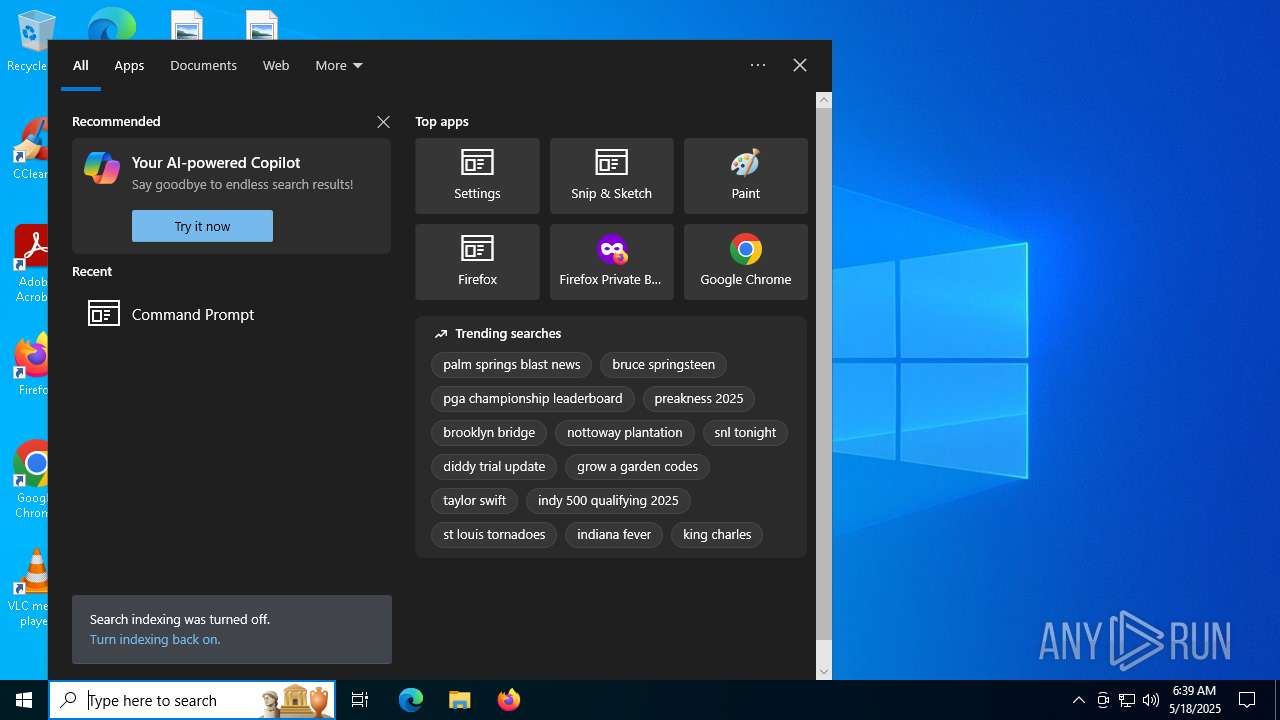The height and width of the screenshot is (720, 1280).
Task: Select taylor swift trending chip
Action: (x=475, y=501)
